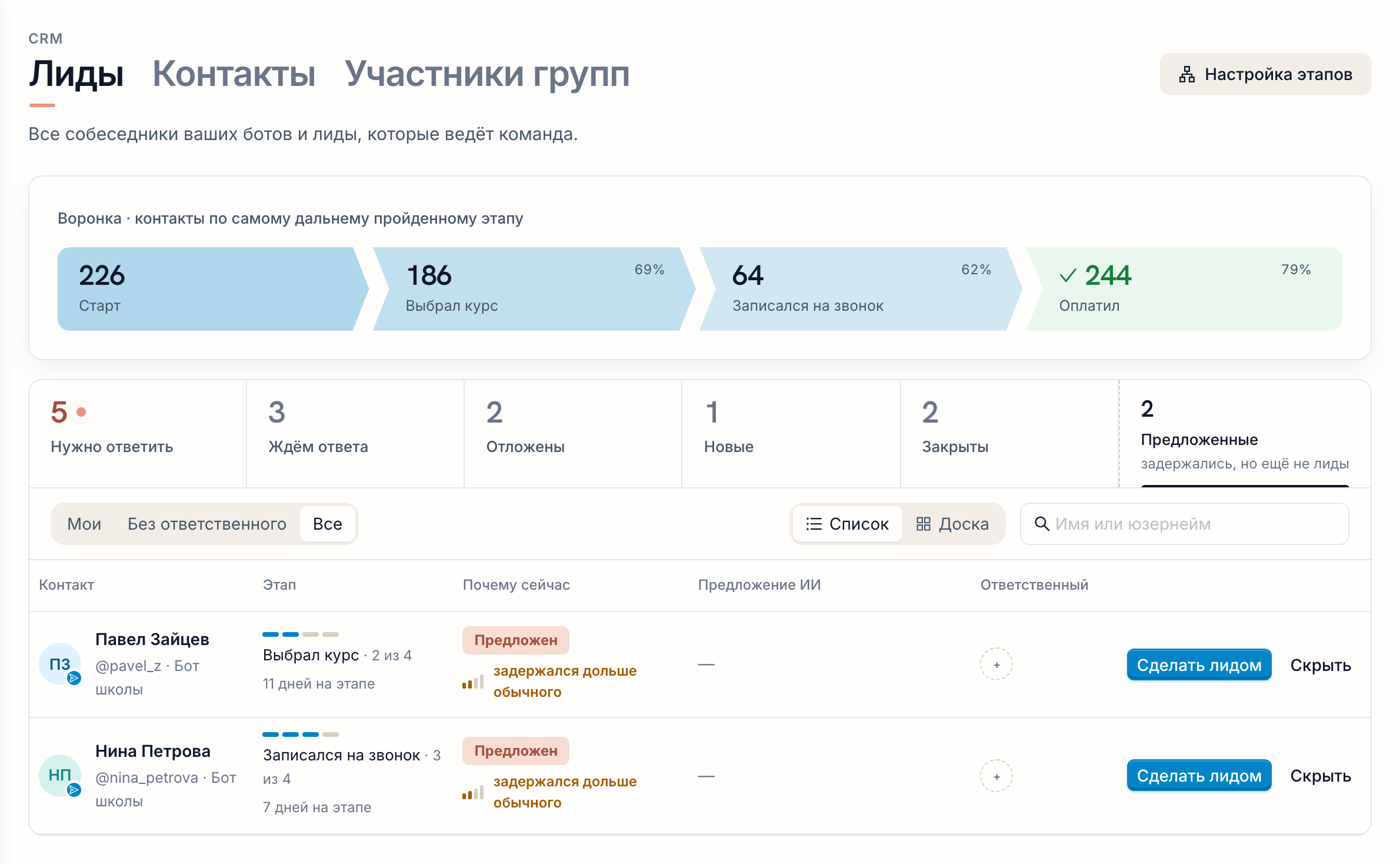Click Скрыть for Павел Зайцев
The image size is (1400, 864).
[1321, 665]
